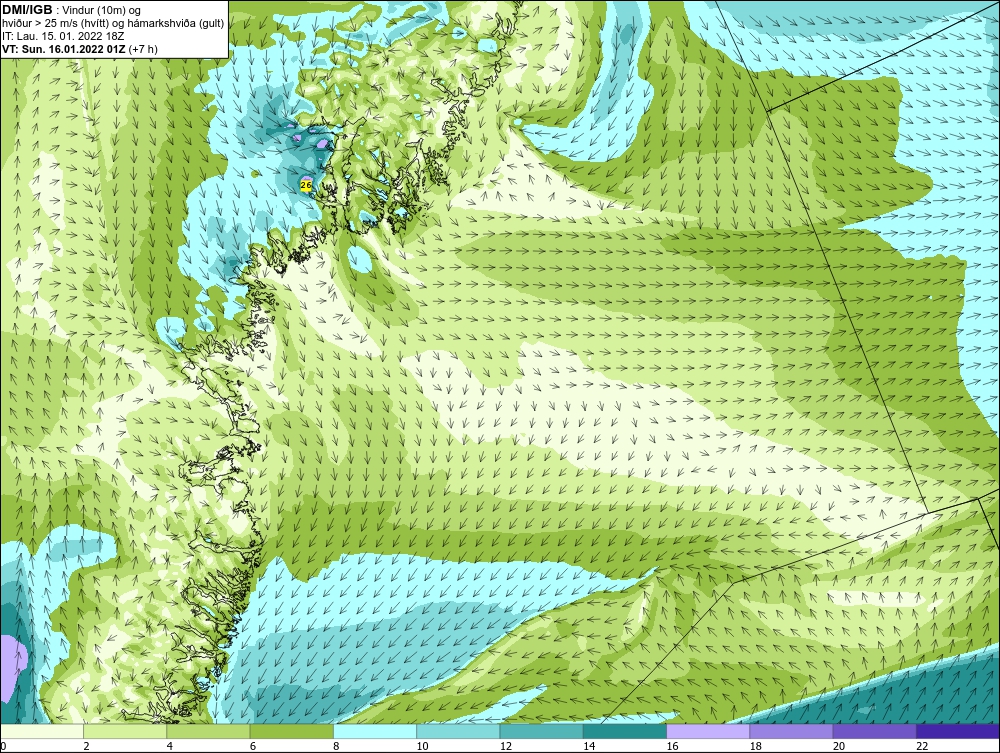Click the 16–18 m/s light purple legend swatch
Viewport: 1000px width, 753px height.
(x=708, y=731)
